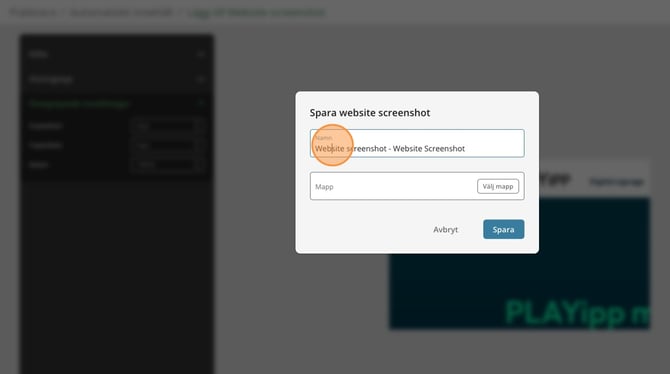This screenshot has height=374, width=670.
Task: Open folder chooser with Välj mapp
Action: (498, 186)
